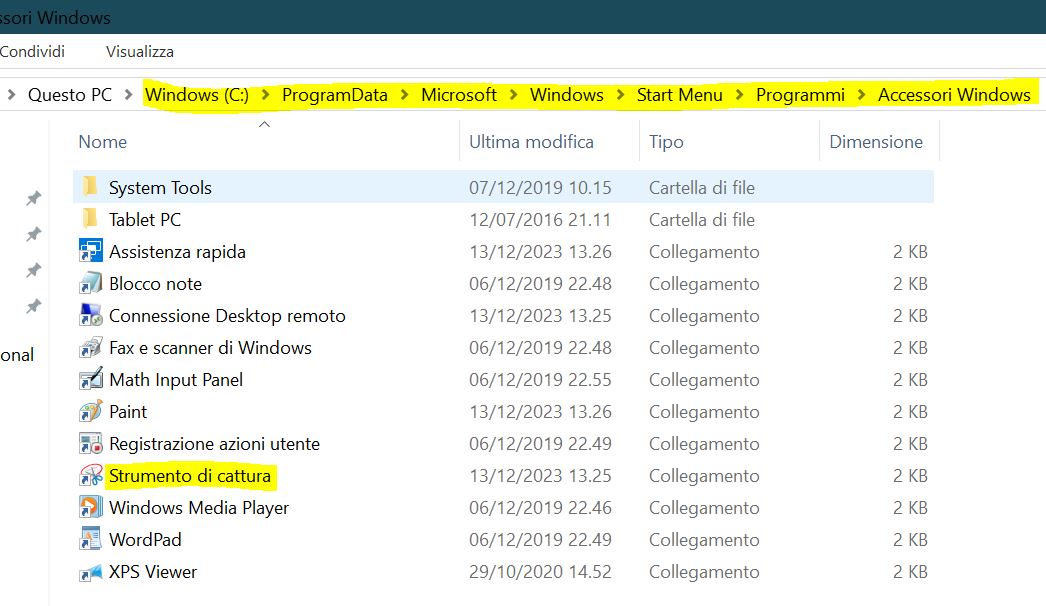Viewport: 1046px width, 606px height.
Task: Expand chevron after Questo PC
Action: coord(128,95)
